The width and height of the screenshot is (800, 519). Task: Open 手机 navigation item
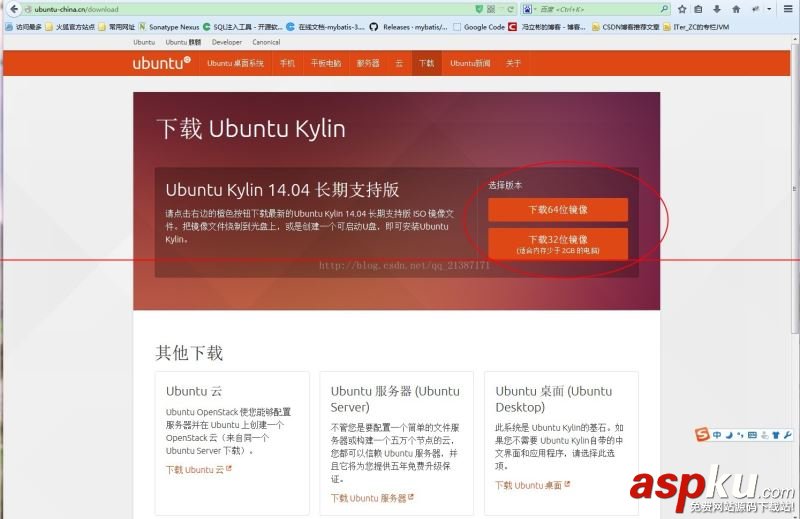(287, 63)
